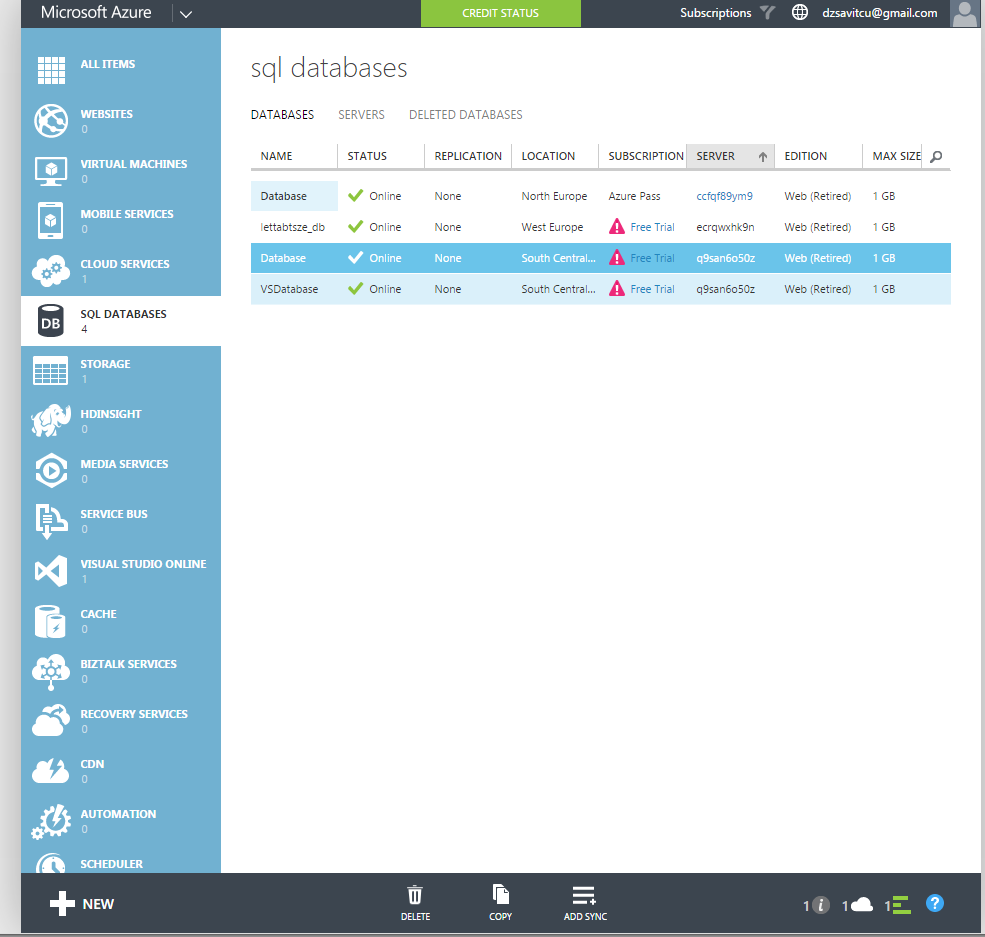Click the North Europe location cell
This screenshot has height=937, width=985.
tap(554, 196)
